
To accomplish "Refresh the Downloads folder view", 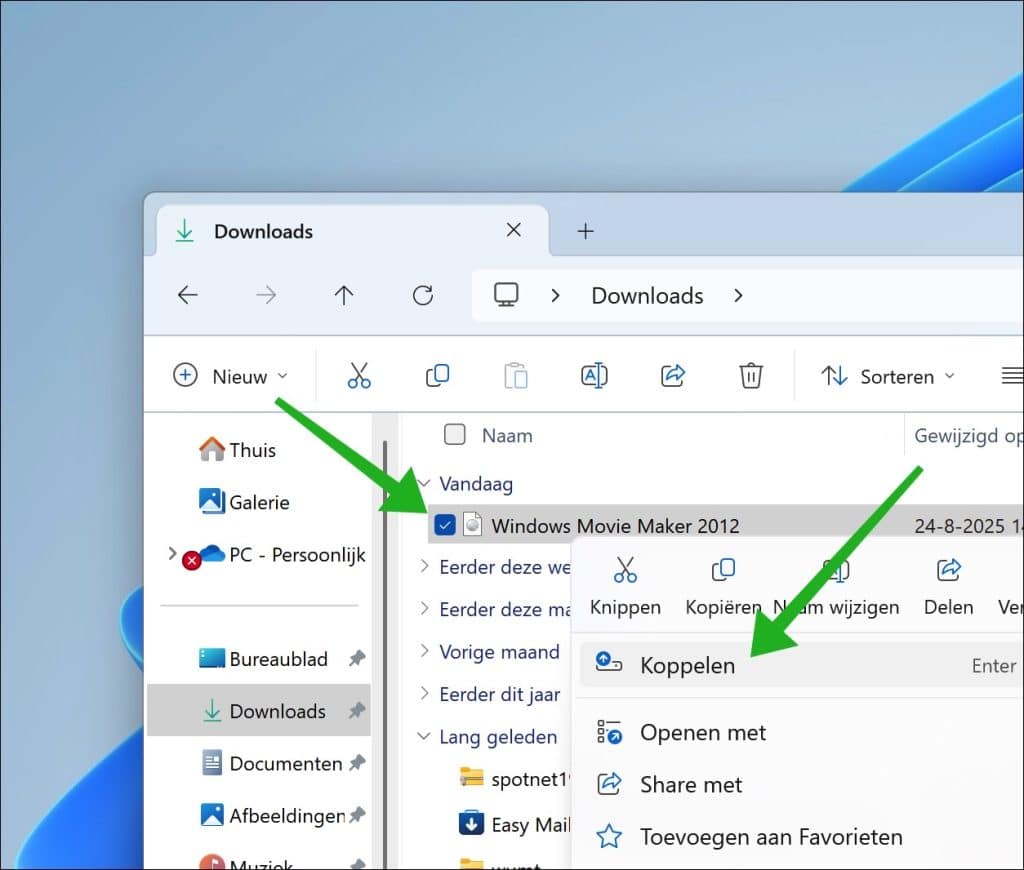I will pyautogui.click(x=423, y=295).
